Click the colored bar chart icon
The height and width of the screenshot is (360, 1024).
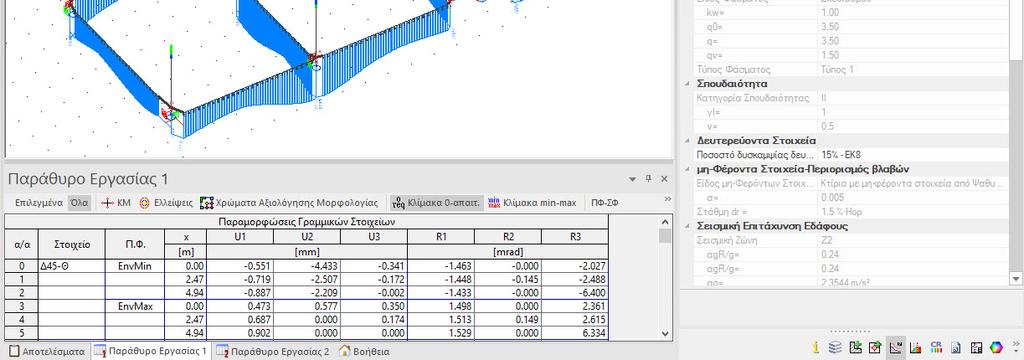pyautogui.click(x=916, y=347)
